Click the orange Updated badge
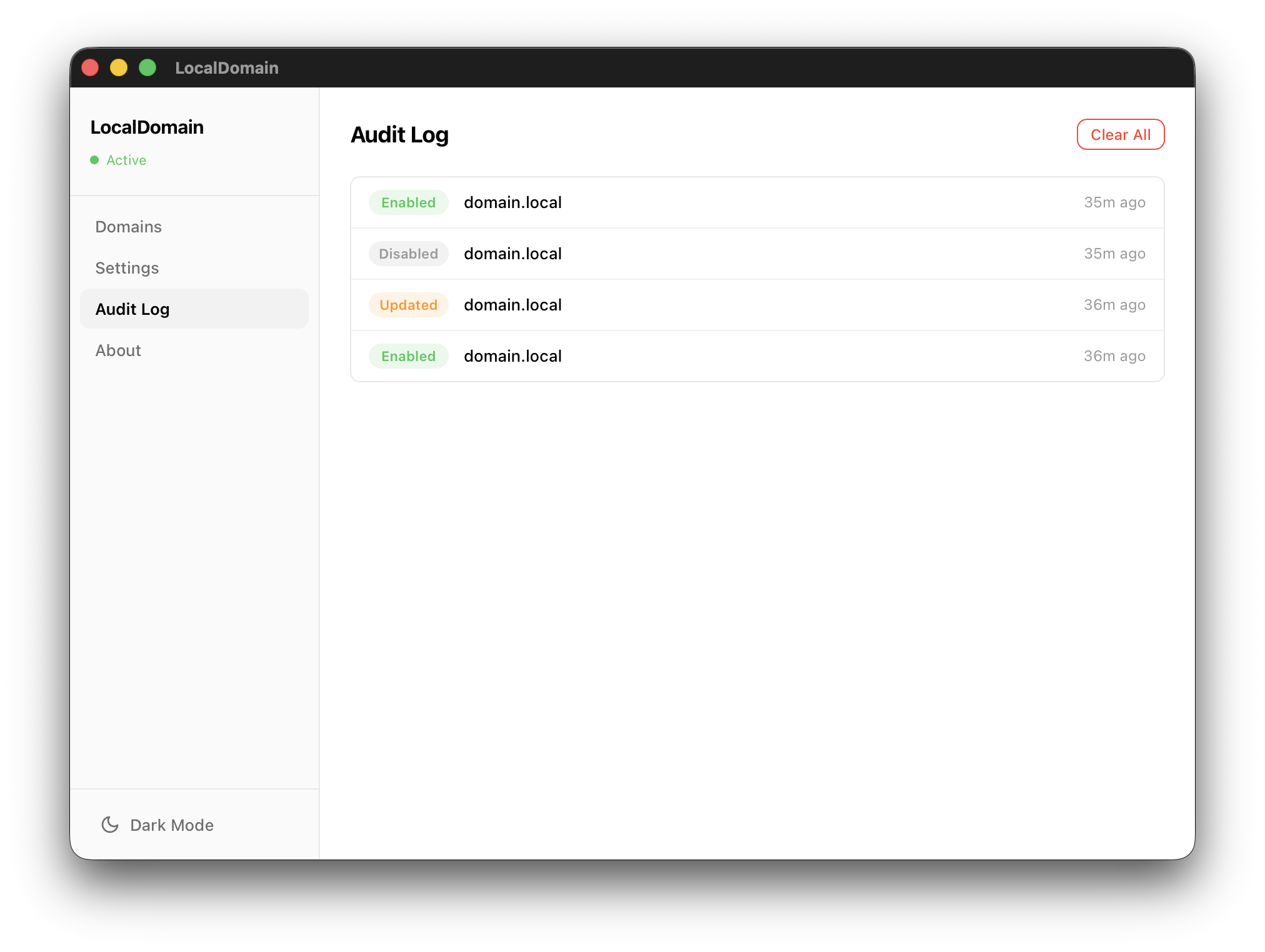1265x952 pixels. [408, 305]
